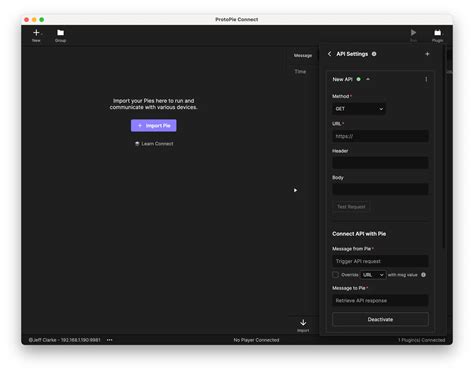Enable the Override checkbox
The image size is (474, 373).
[335, 275]
